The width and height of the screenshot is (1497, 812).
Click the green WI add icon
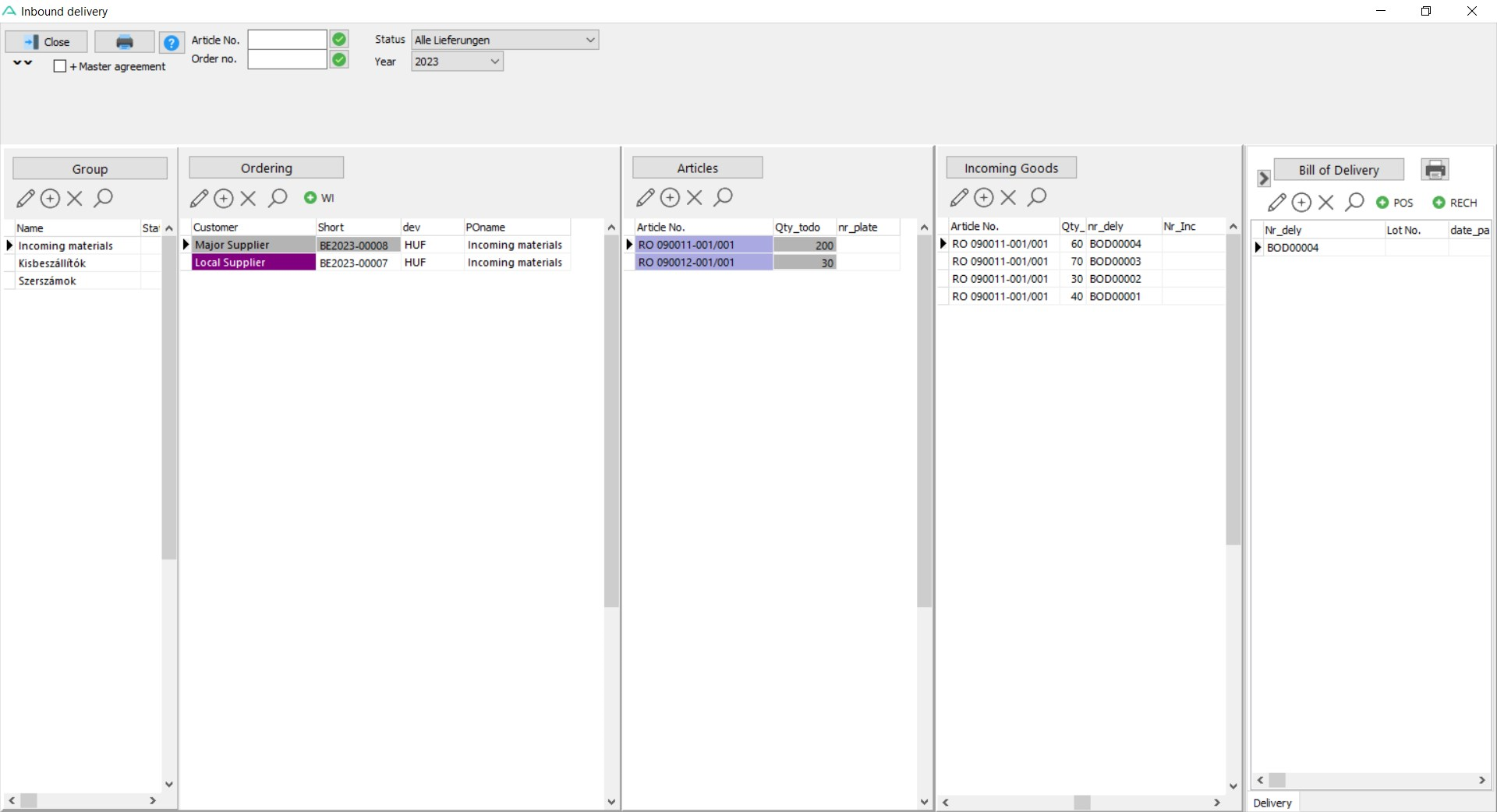(x=319, y=198)
